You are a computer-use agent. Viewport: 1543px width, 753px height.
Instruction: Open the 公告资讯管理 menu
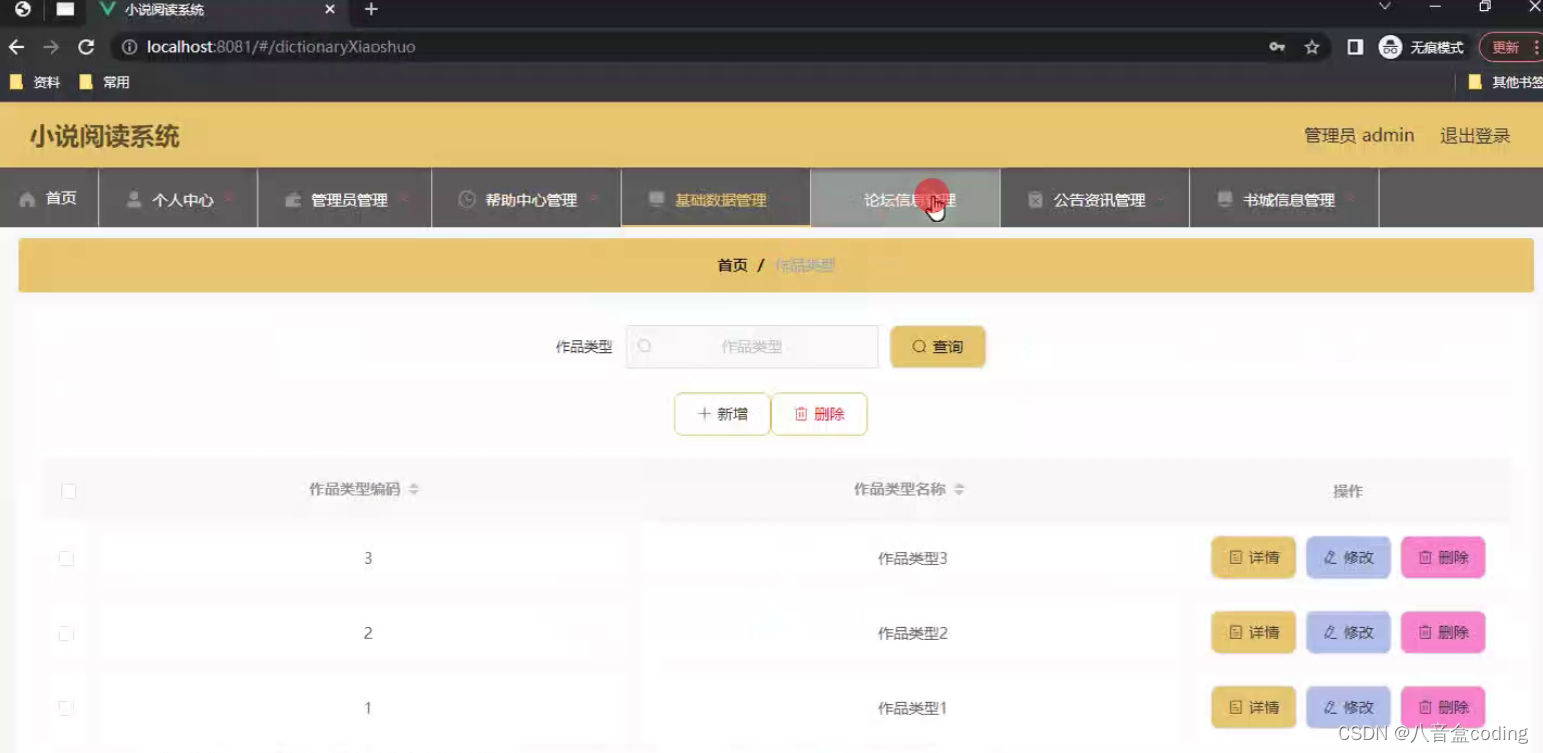click(x=1095, y=199)
